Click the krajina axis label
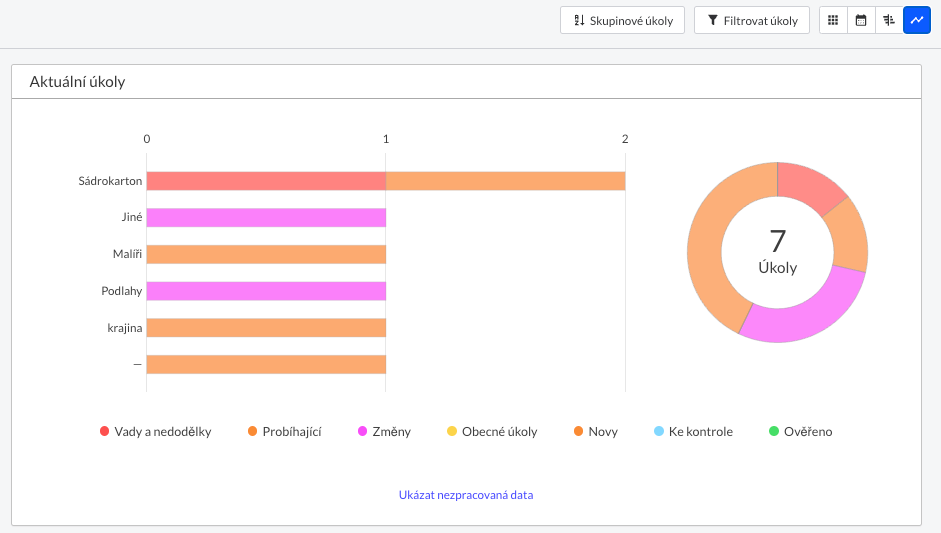 click(124, 328)
